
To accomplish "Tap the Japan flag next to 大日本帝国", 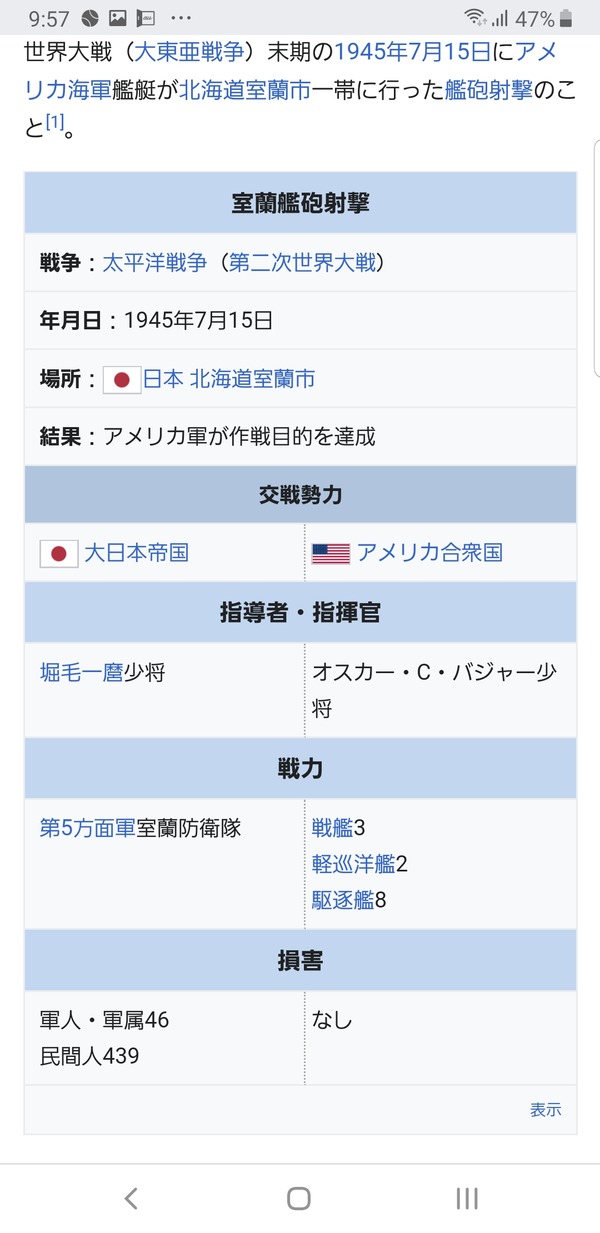I will [59, 553].
